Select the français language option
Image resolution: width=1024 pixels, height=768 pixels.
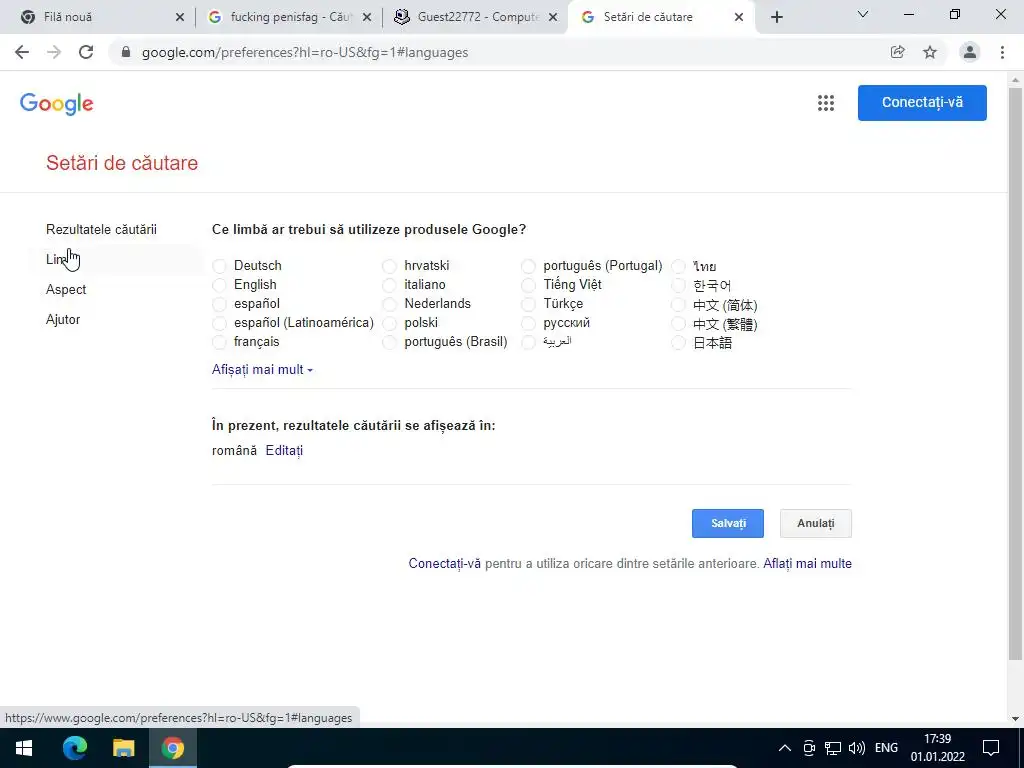(x=219, y=342)
